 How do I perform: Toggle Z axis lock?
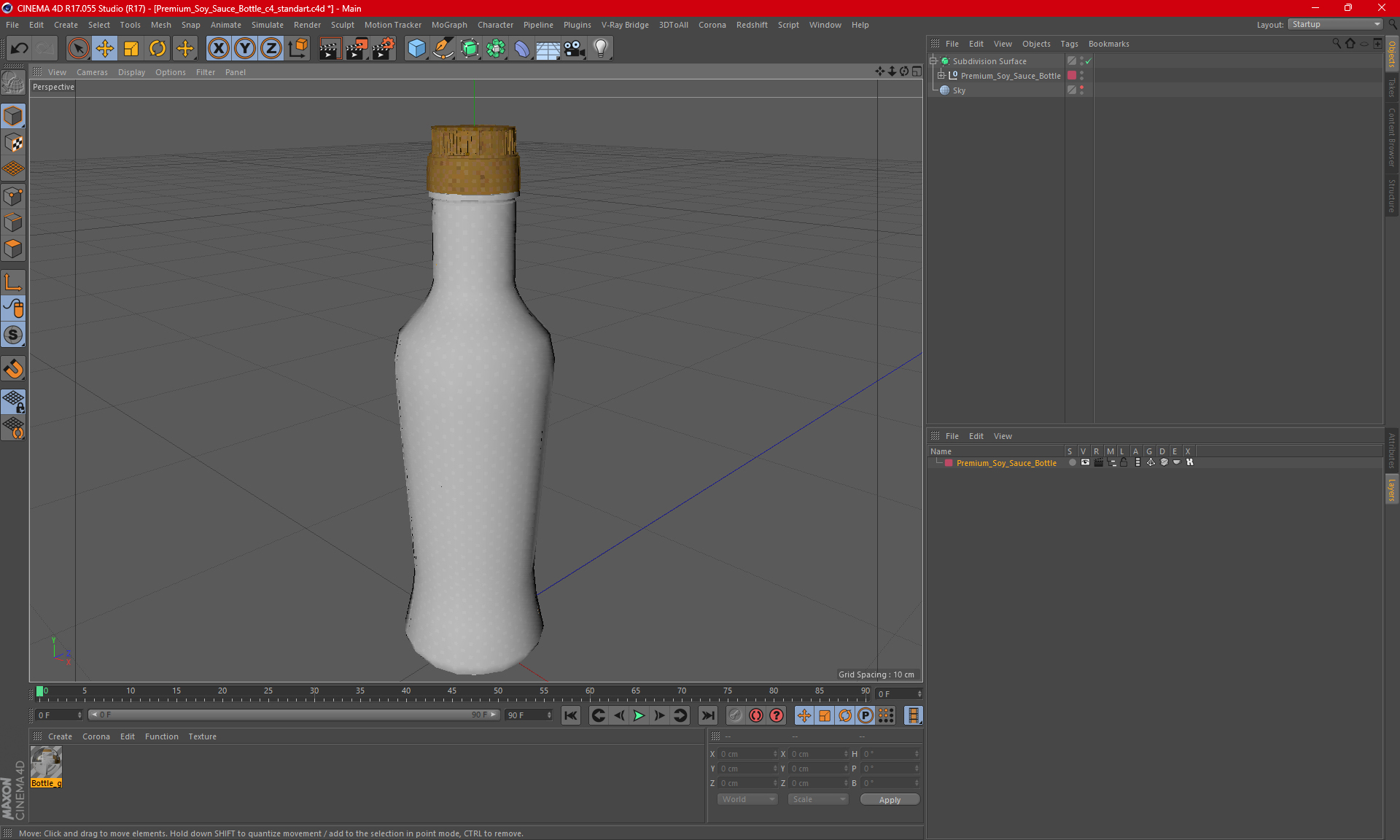click(x=271, y=49)
